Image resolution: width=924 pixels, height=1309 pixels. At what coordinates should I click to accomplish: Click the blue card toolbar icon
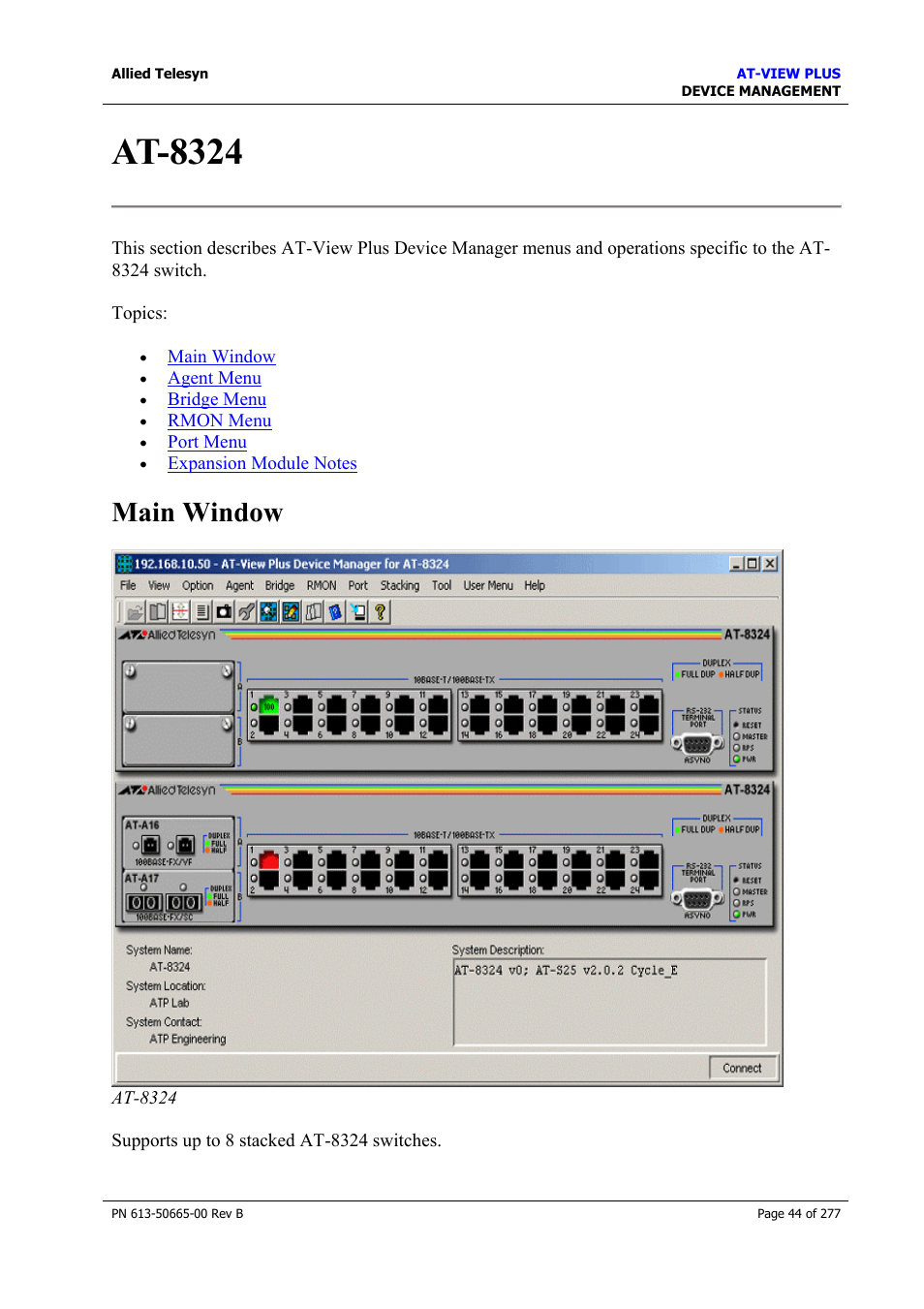336,612
